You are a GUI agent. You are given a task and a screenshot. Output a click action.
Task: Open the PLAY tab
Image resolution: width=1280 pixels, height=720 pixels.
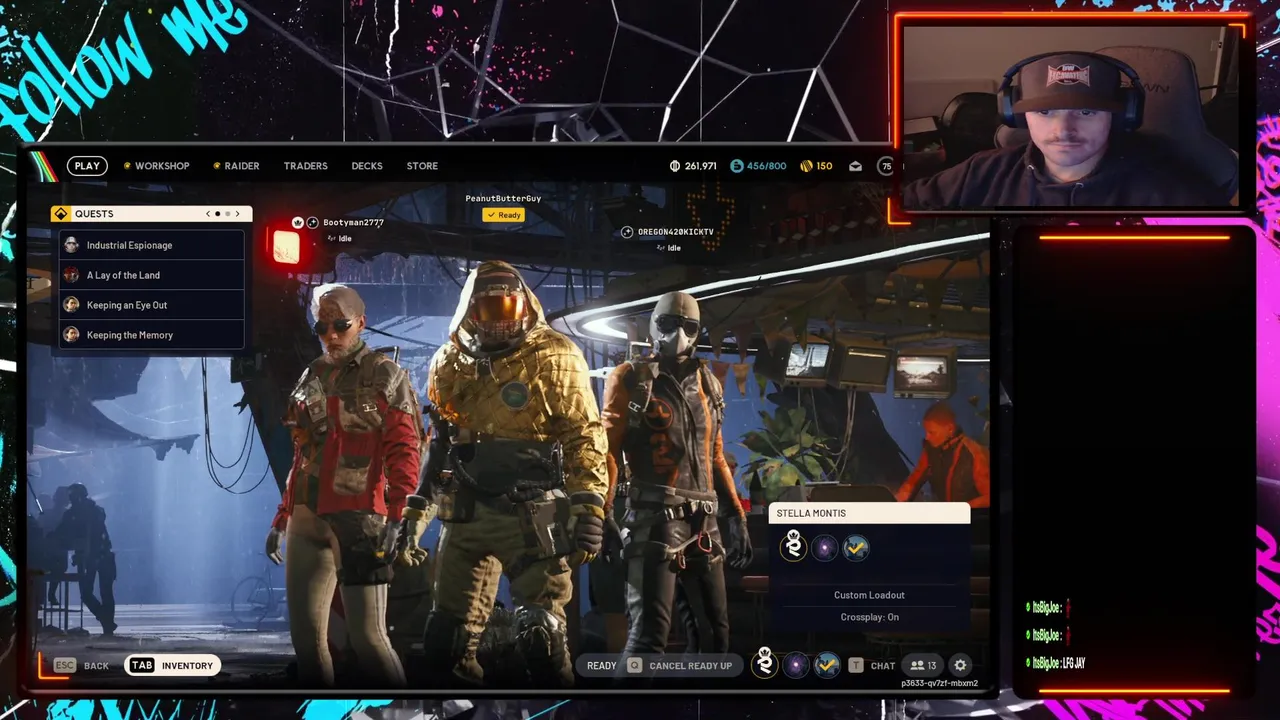pos(87,166)
